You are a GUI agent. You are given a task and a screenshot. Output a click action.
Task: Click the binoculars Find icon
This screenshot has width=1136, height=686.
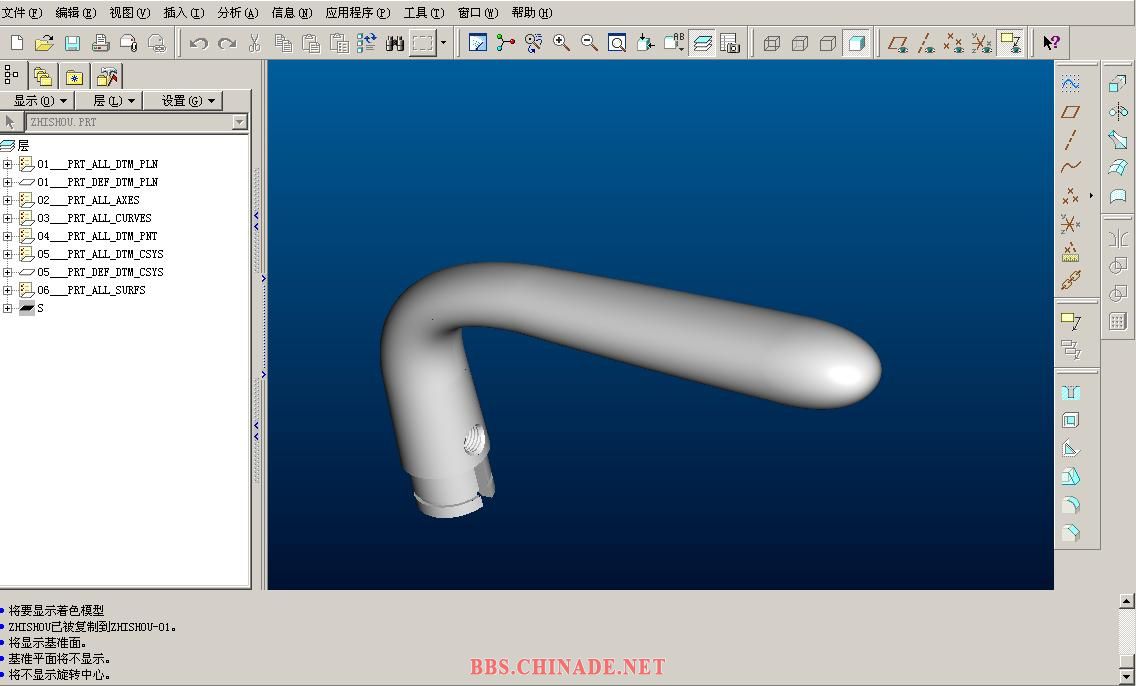coord(395,43)
